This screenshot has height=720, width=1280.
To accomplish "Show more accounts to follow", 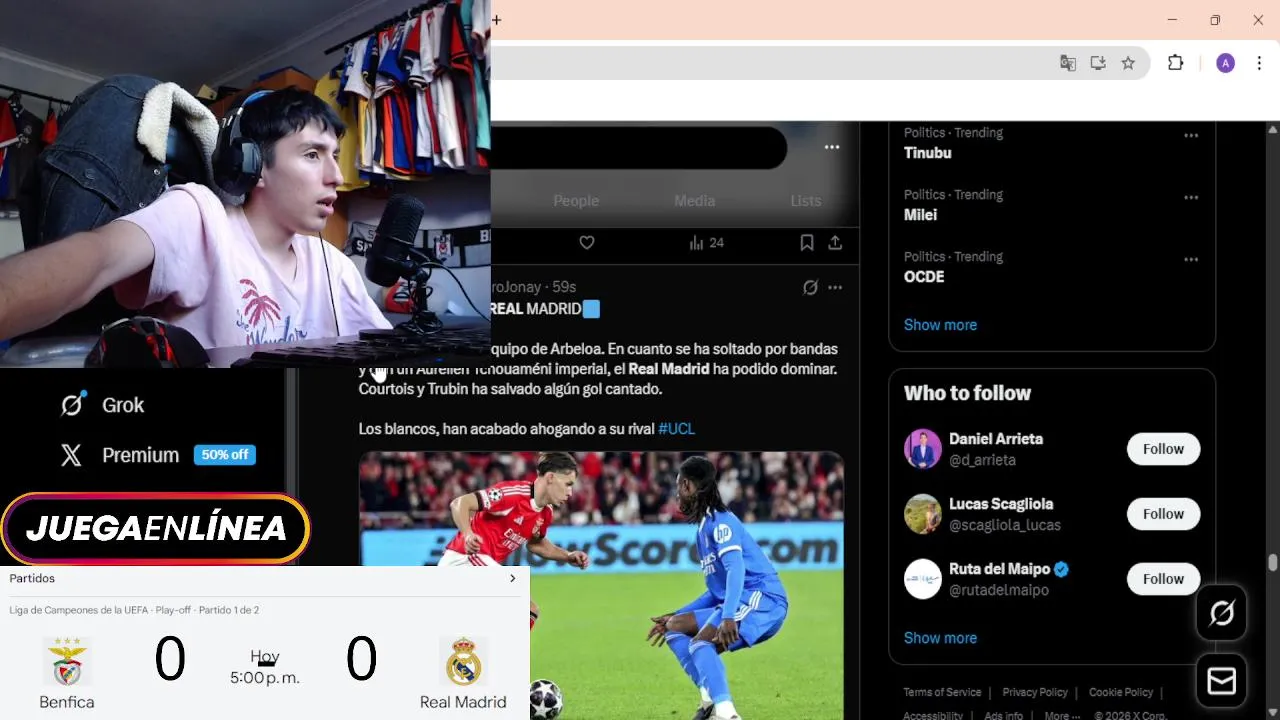I will click(x=940, y=638).
